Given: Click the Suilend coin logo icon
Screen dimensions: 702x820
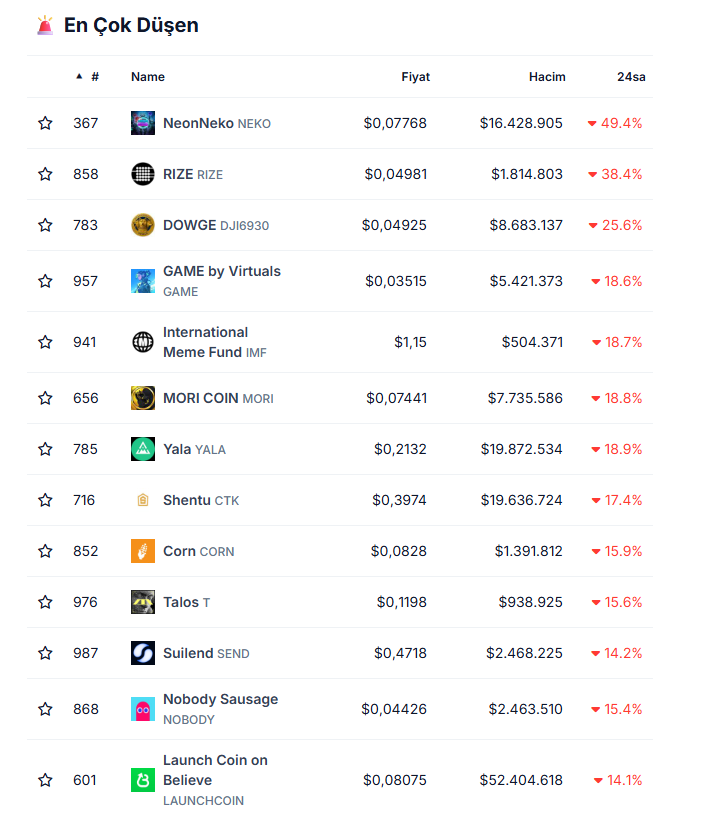Looking at the screenshot, I should coord(143,653).
